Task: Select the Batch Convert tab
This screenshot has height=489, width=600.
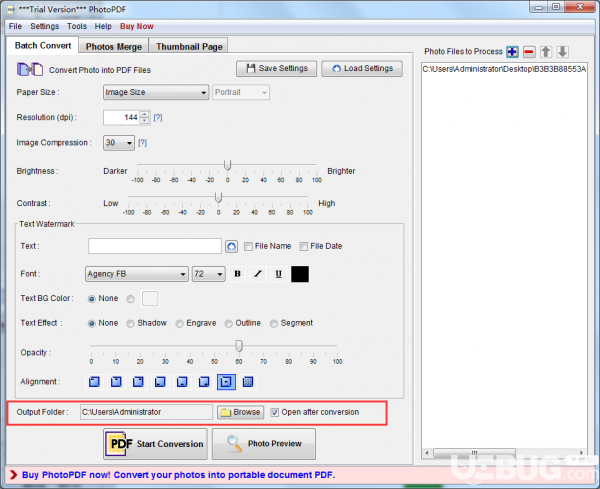Action: 43,45
